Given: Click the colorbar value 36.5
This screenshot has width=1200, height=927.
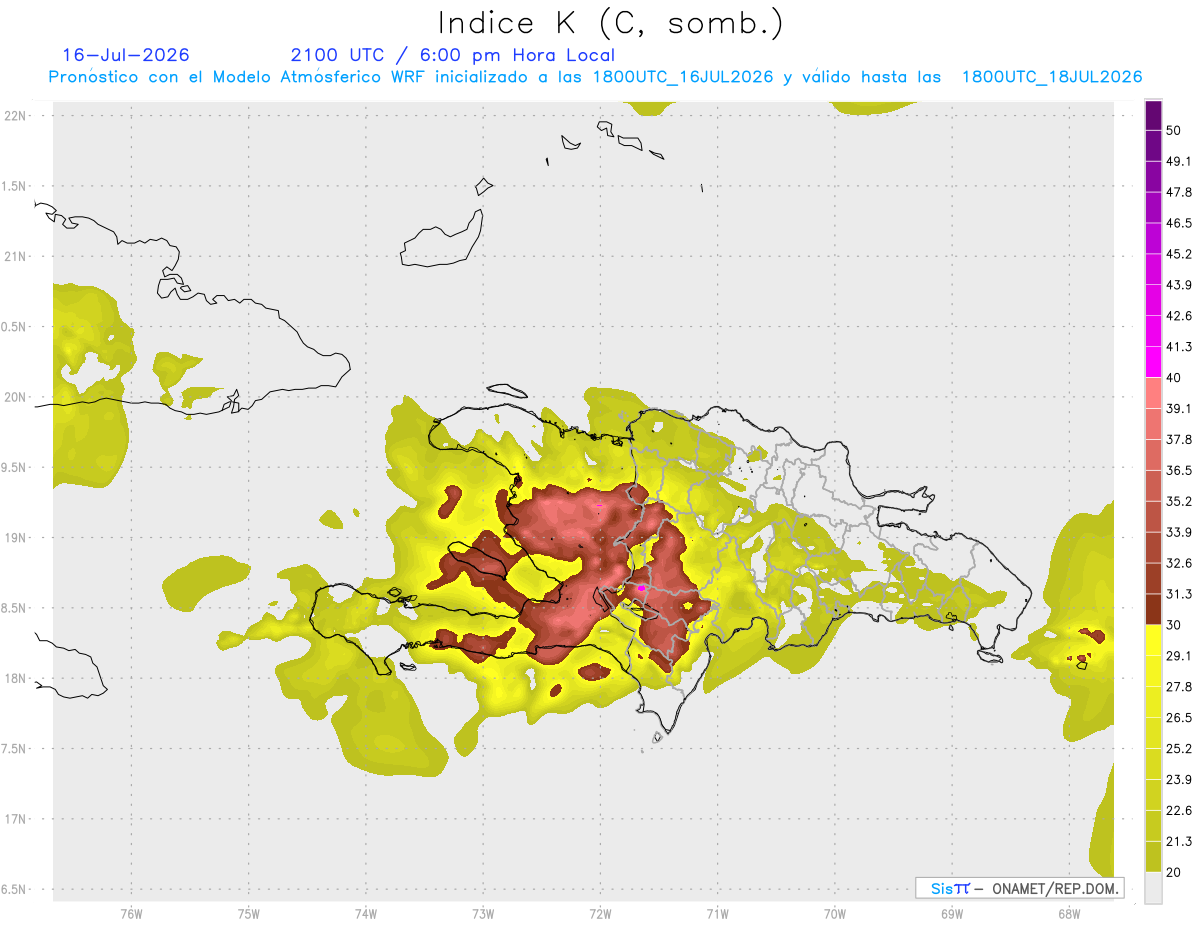Looking at the screenshot, I should pos(1179,470).
